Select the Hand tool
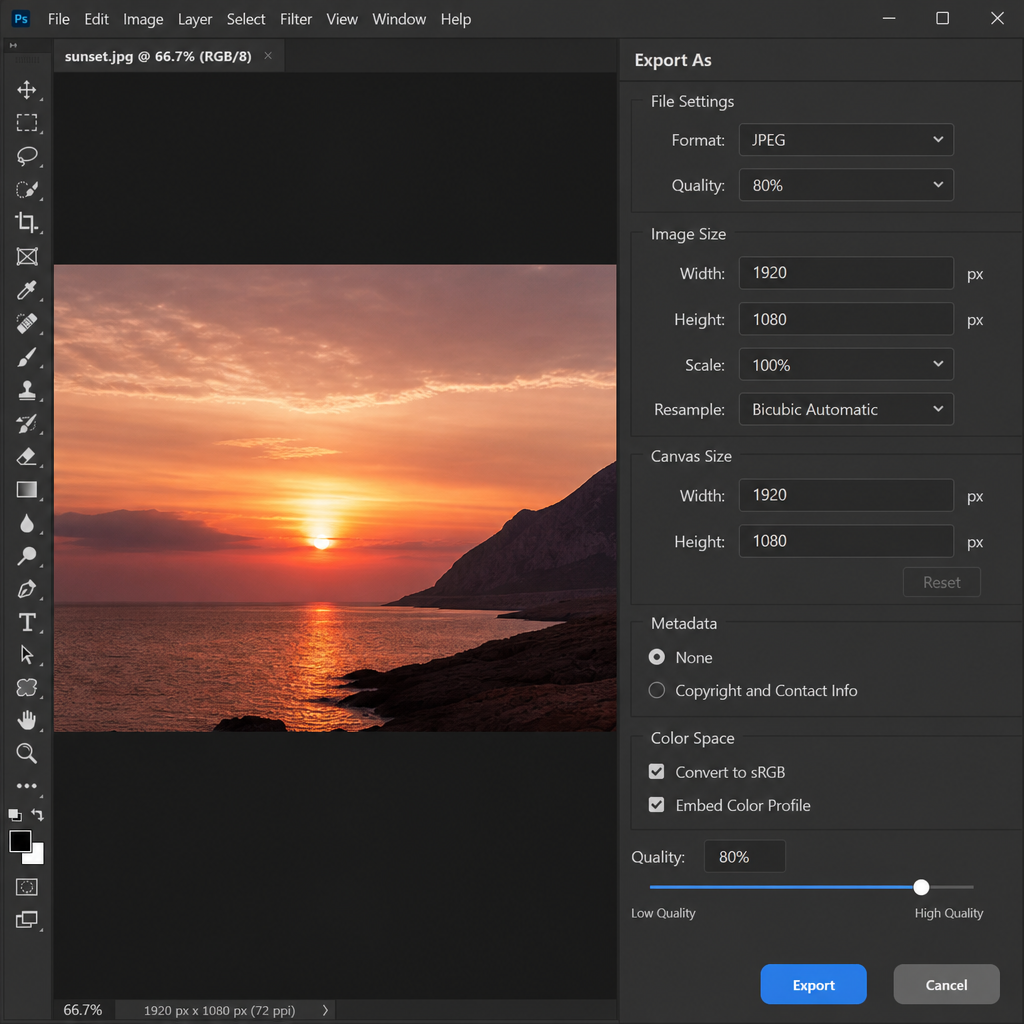The width and height of the screenshot is (1024, 1024). pos(26,720)
